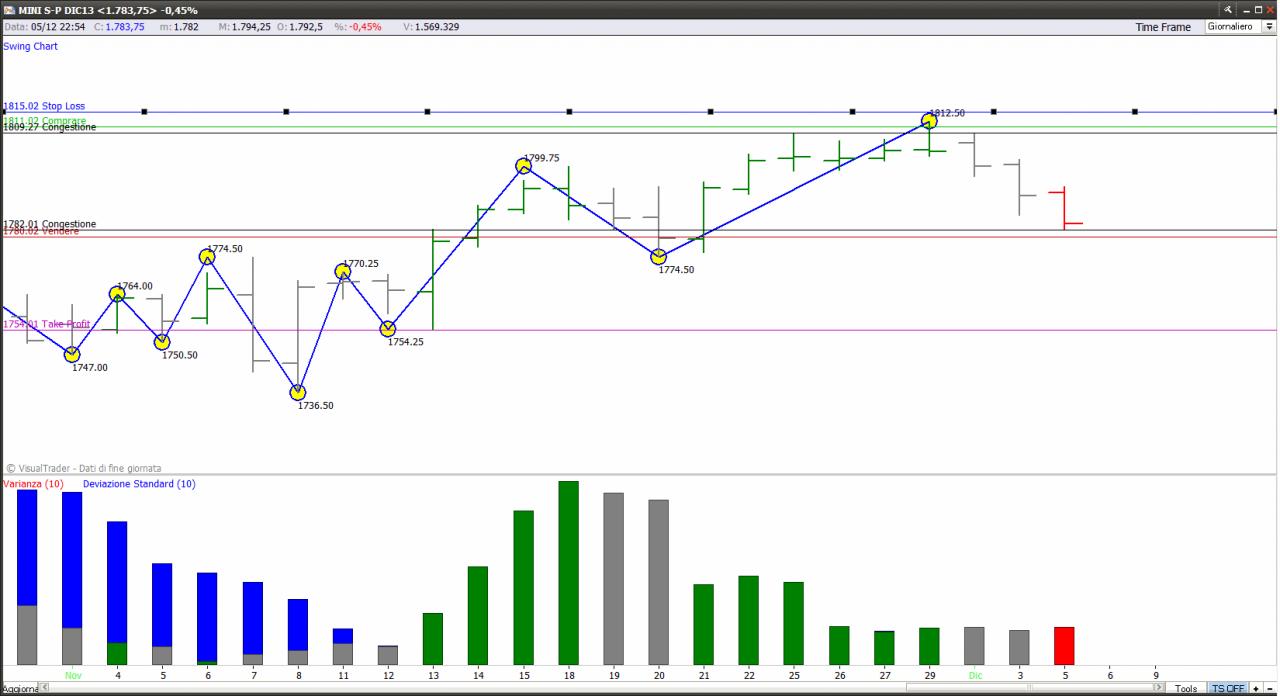Zoom in with the plus button
The width and height of the screenshot is (1280, 696).
point(1256,688)
